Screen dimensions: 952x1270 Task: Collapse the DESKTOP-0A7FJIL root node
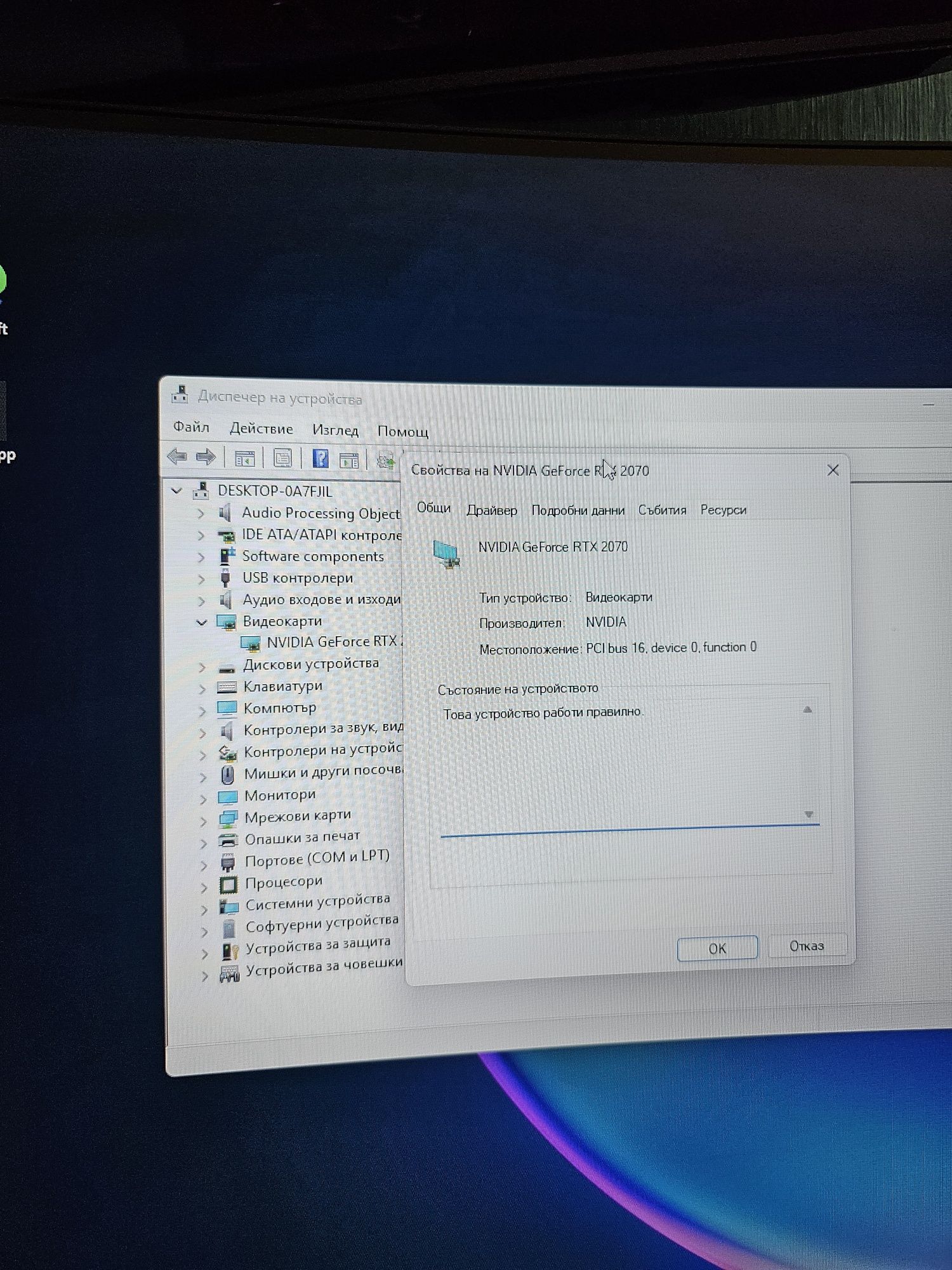pos(177,491)
